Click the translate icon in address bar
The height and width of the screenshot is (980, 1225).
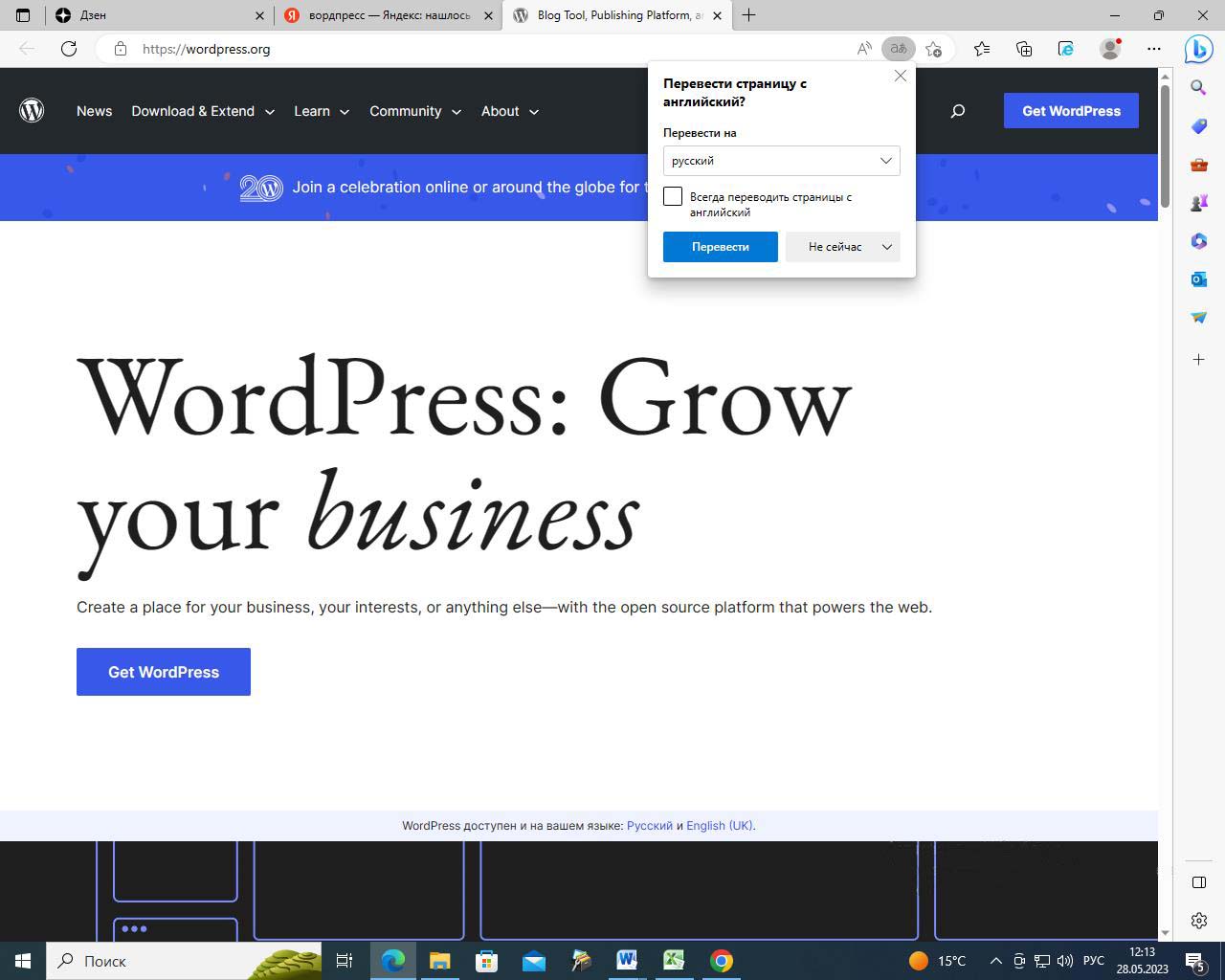(898, 49)
